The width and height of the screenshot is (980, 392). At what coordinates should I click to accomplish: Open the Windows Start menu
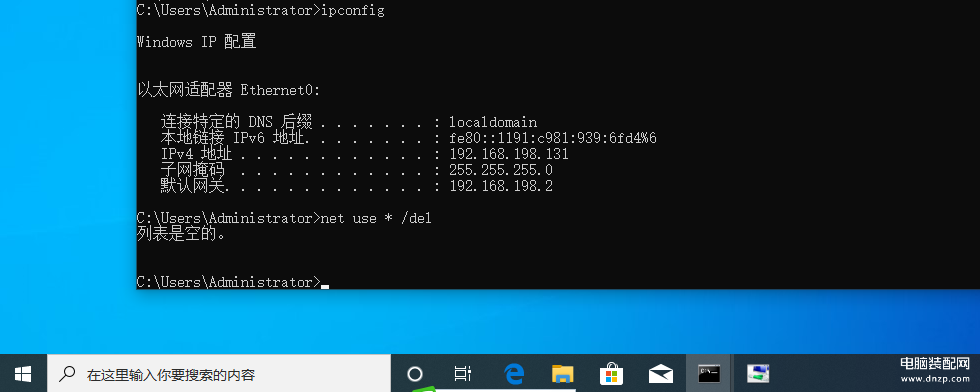(x=23, y=374)
